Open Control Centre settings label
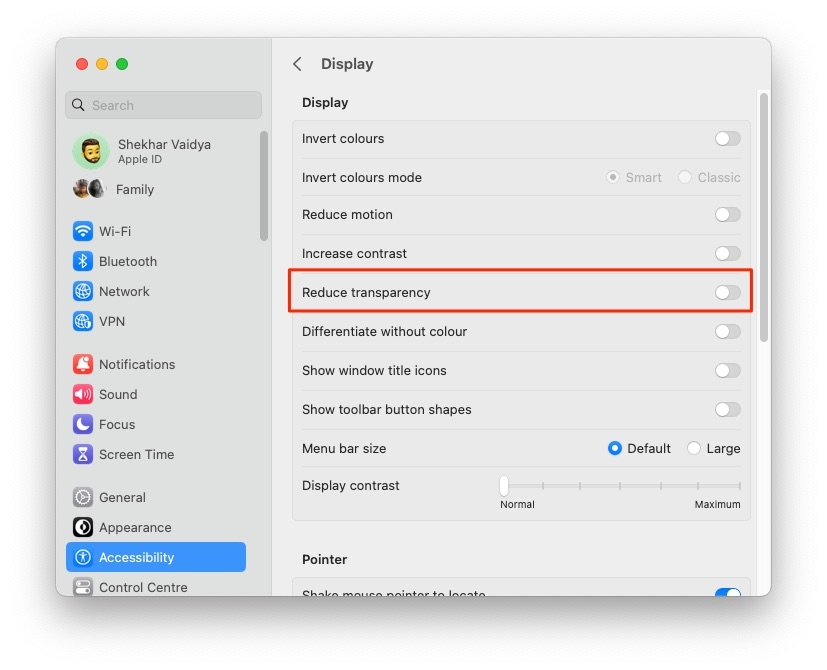827x670 pixels. coord(143,587)
